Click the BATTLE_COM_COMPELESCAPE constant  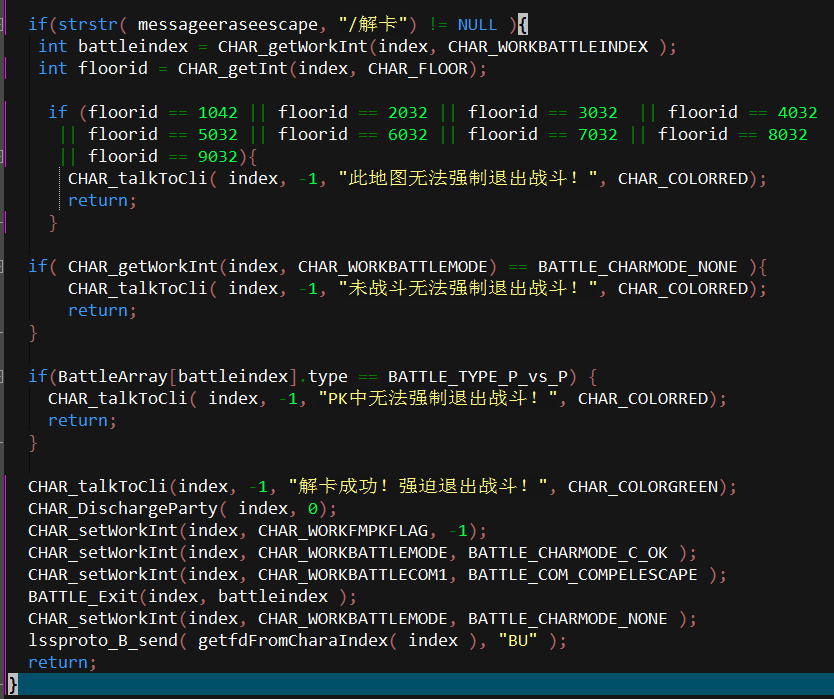click(x=582, y=575)
